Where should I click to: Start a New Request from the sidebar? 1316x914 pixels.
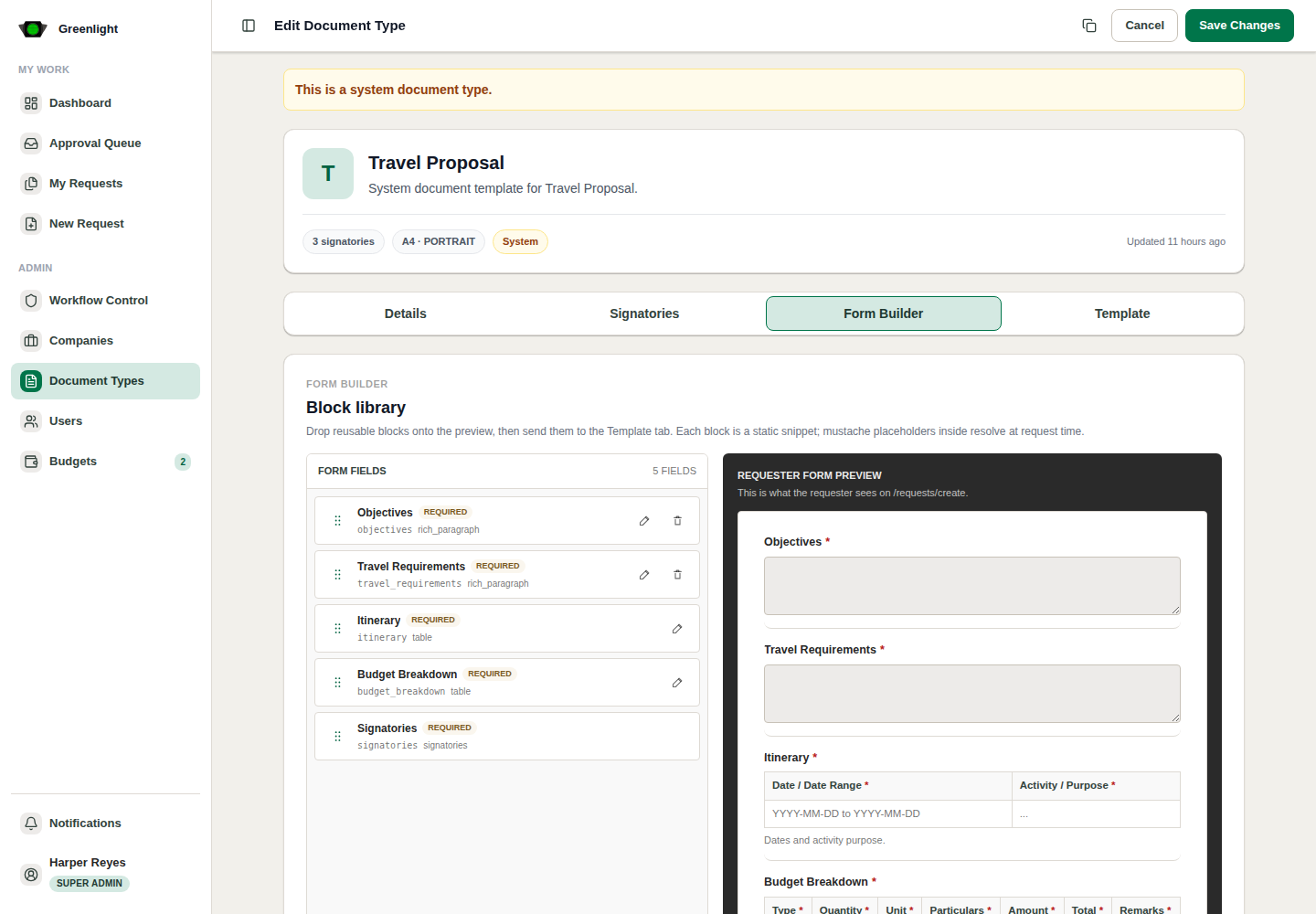click(x=105, y=224)
